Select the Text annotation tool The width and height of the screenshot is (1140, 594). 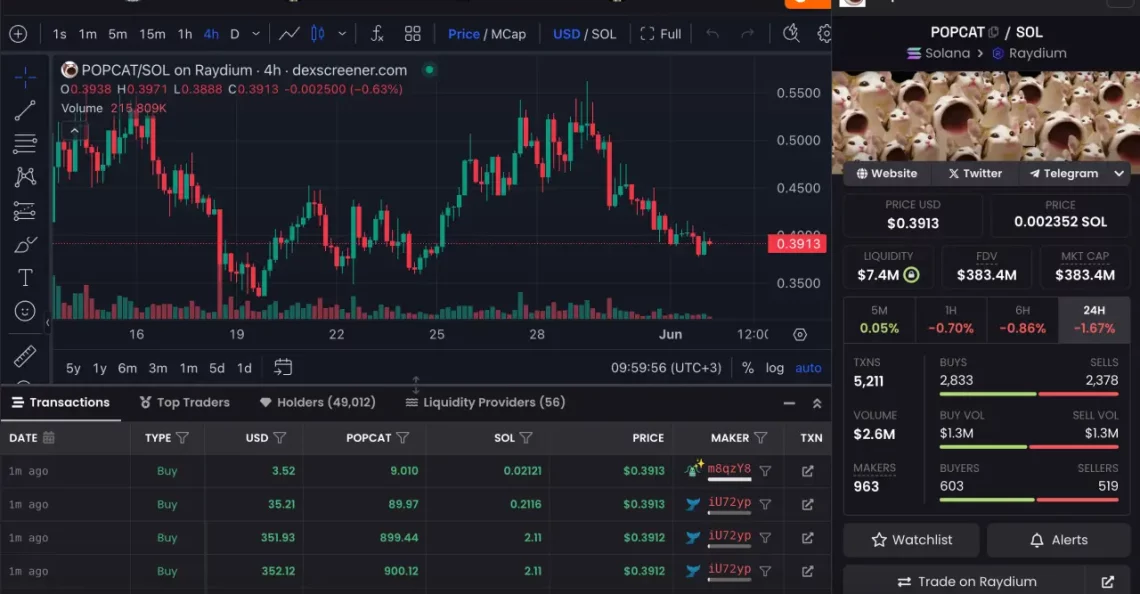tap(25, 278)
